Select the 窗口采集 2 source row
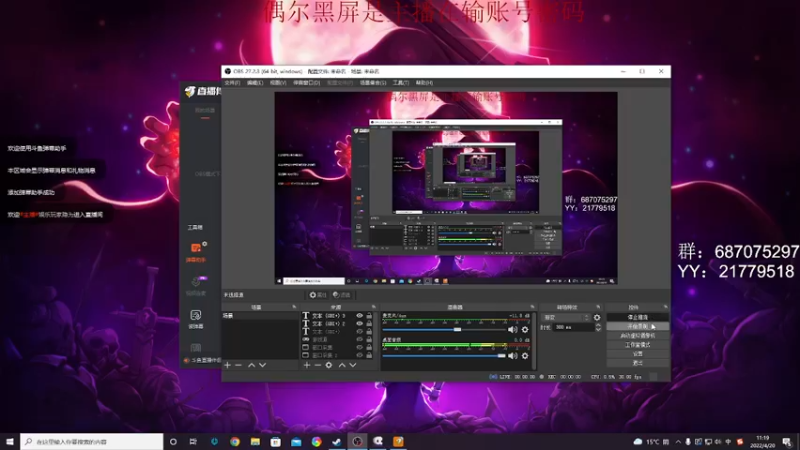The width and height of the screenshot is (800, 450). coord(338,355)
